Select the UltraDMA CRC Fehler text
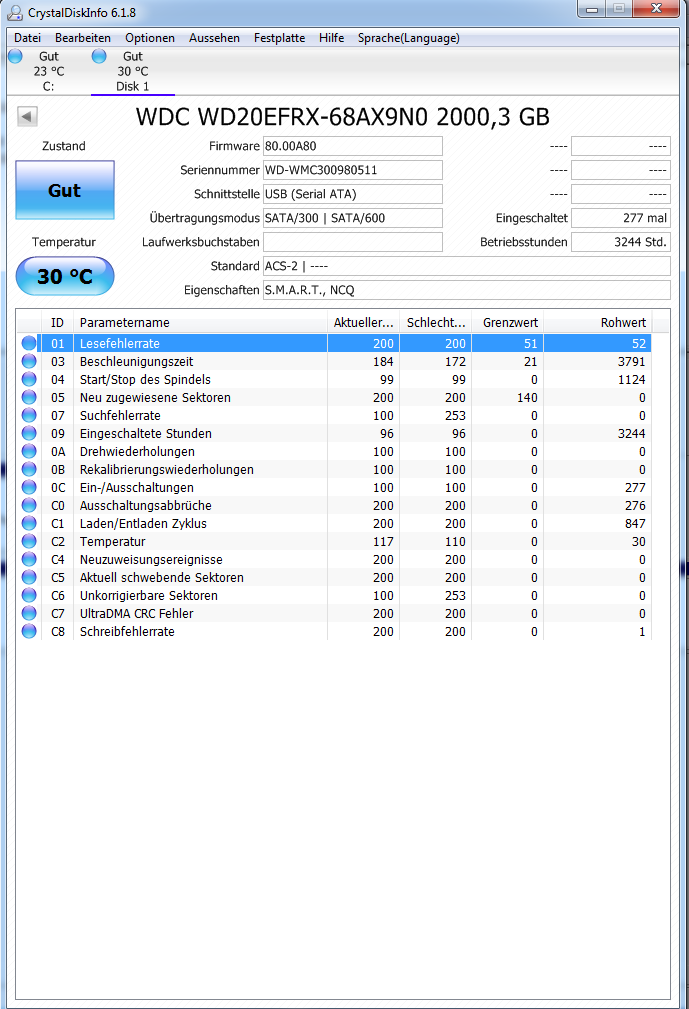The height and width of the screenshot is (1009, 689). pos(136,614)
